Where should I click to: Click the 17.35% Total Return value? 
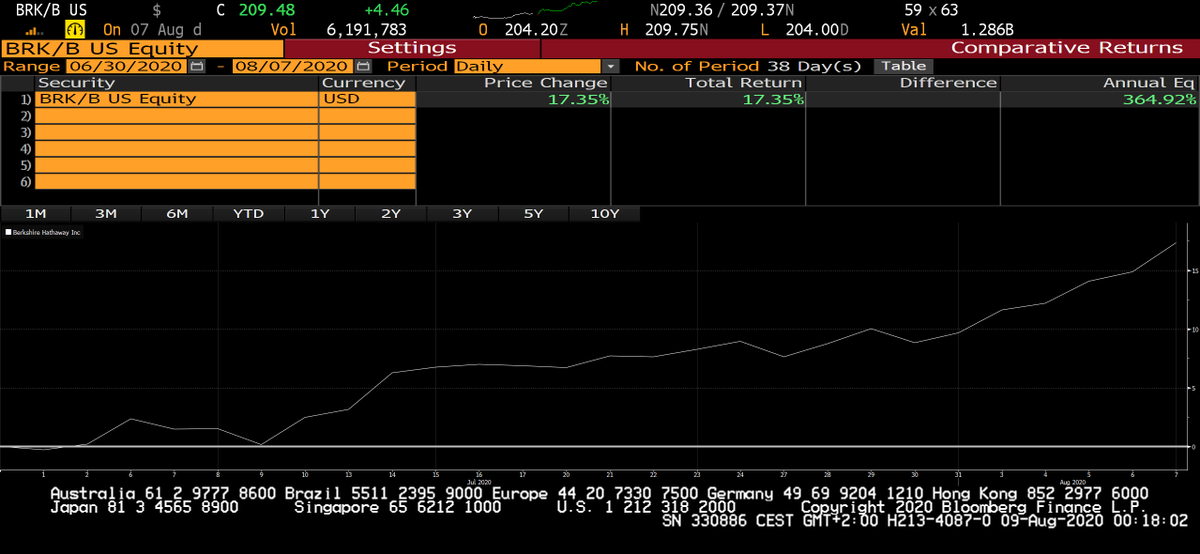[773, 99]
